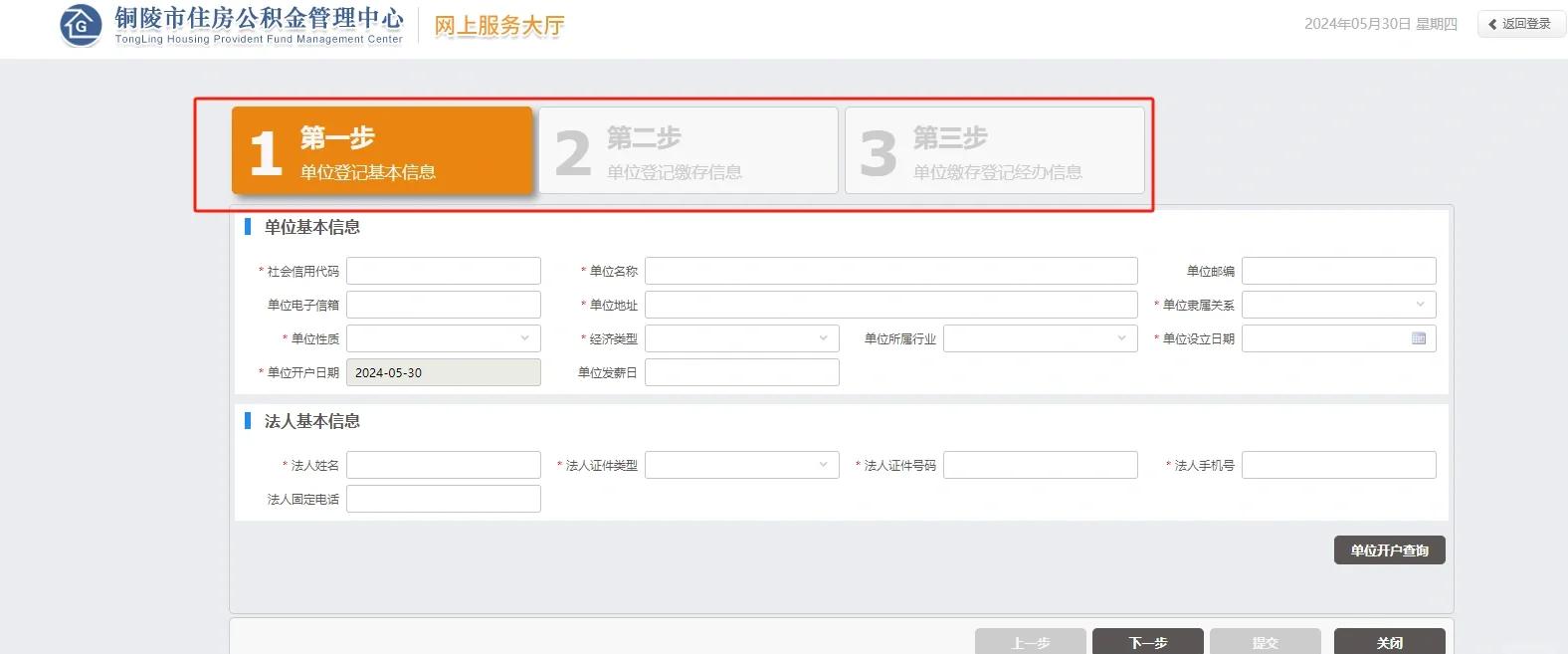Focus the 单位名称 input field
This screenshot has width=1568, height=654.
point(891,271)
